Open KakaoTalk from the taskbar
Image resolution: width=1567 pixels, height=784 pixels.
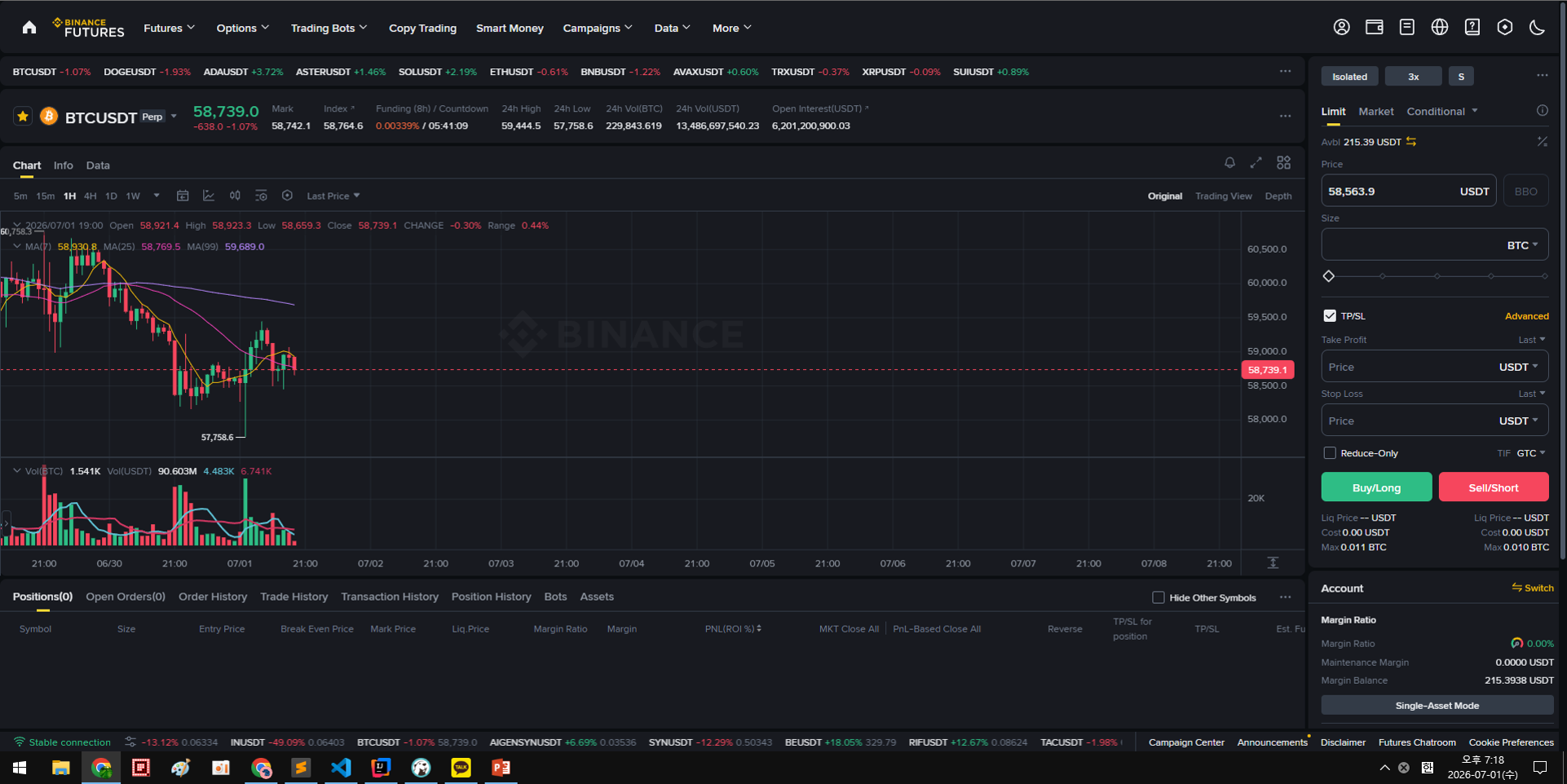pyautogui.click(x=461, y=768)
